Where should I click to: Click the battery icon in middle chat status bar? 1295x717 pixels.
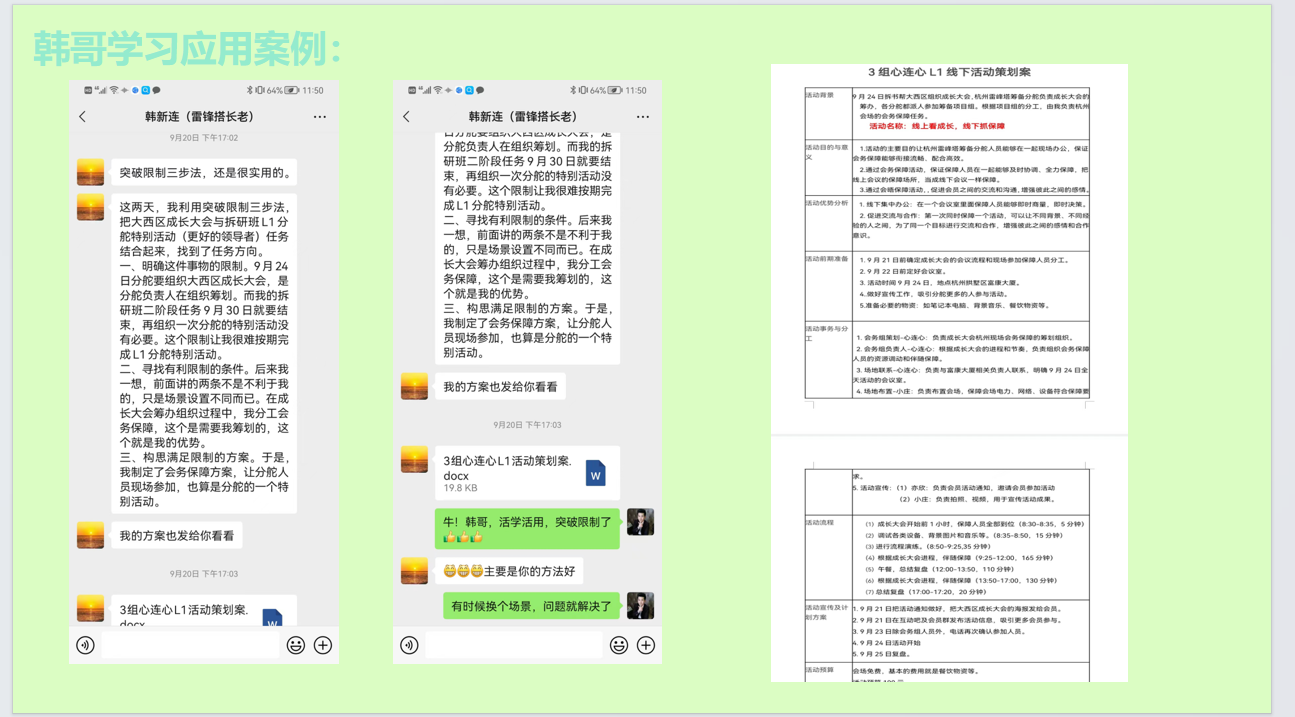coord(615,90)
